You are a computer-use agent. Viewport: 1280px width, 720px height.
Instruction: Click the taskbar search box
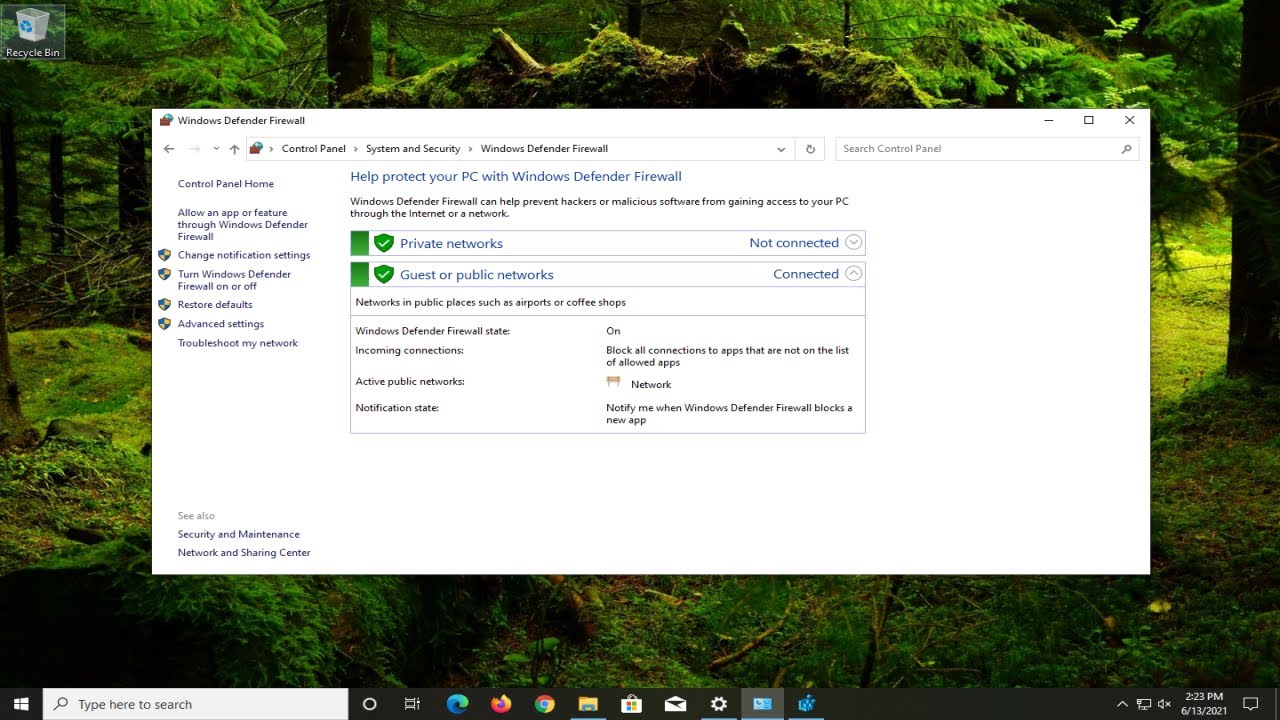coord(196,704)
